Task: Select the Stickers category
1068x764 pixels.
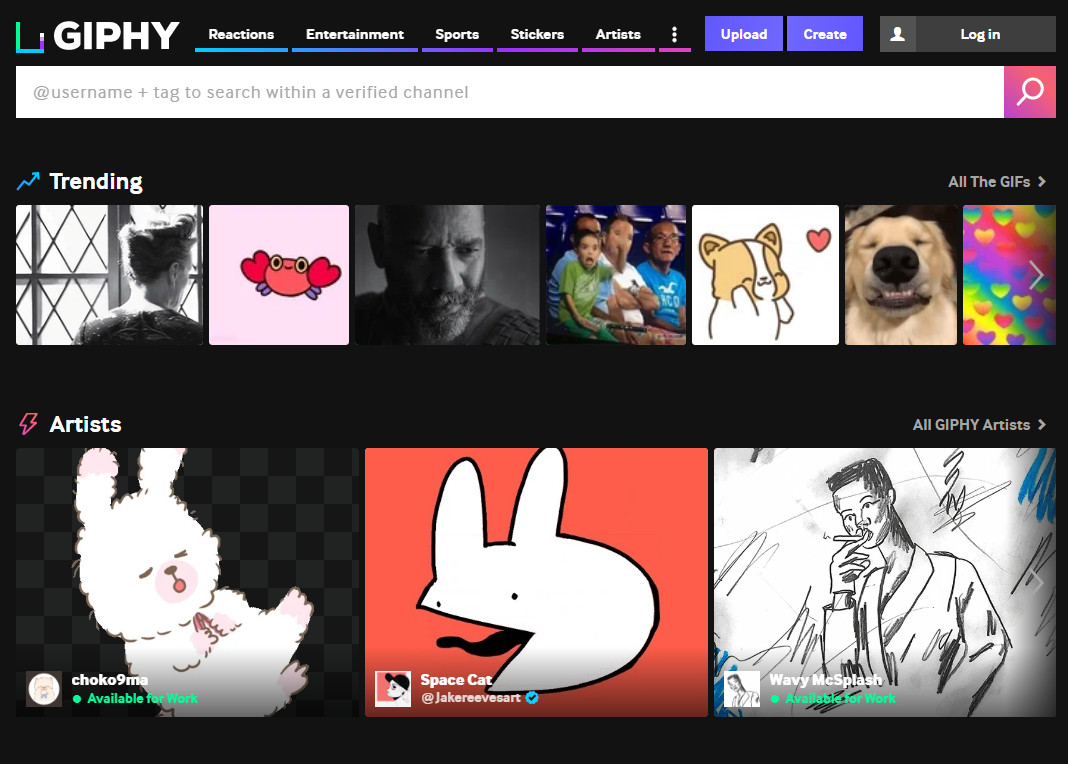Action: [537, 33]
